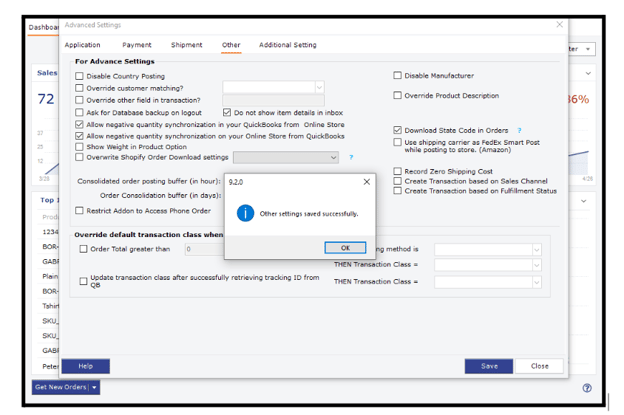The image size is (624, 415).
Task: Click the Get New Orders dropdown arrow
Action: (95, 387)
